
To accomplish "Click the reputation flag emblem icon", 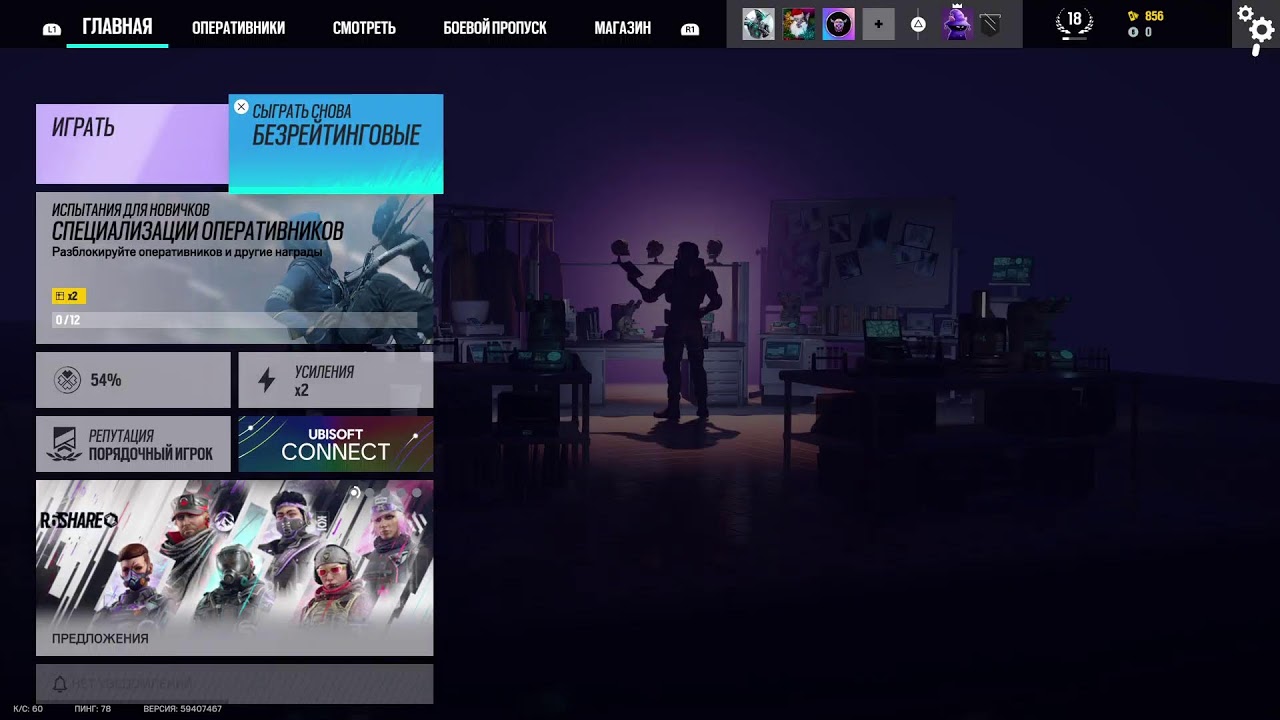I will [x=65, y=444].
